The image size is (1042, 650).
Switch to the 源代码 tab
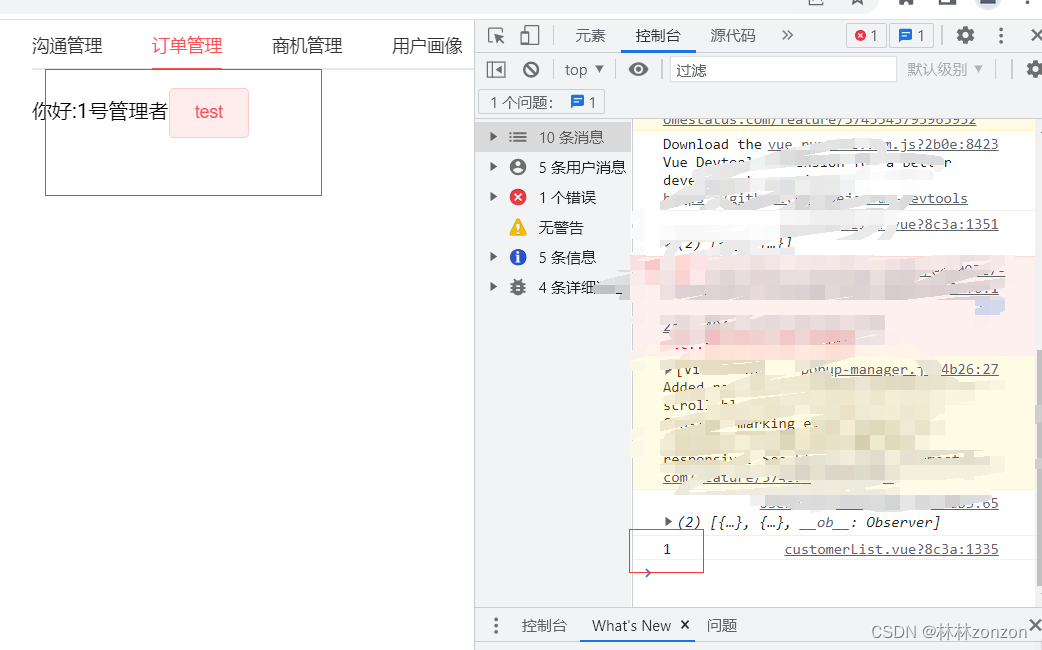[732, 34]
